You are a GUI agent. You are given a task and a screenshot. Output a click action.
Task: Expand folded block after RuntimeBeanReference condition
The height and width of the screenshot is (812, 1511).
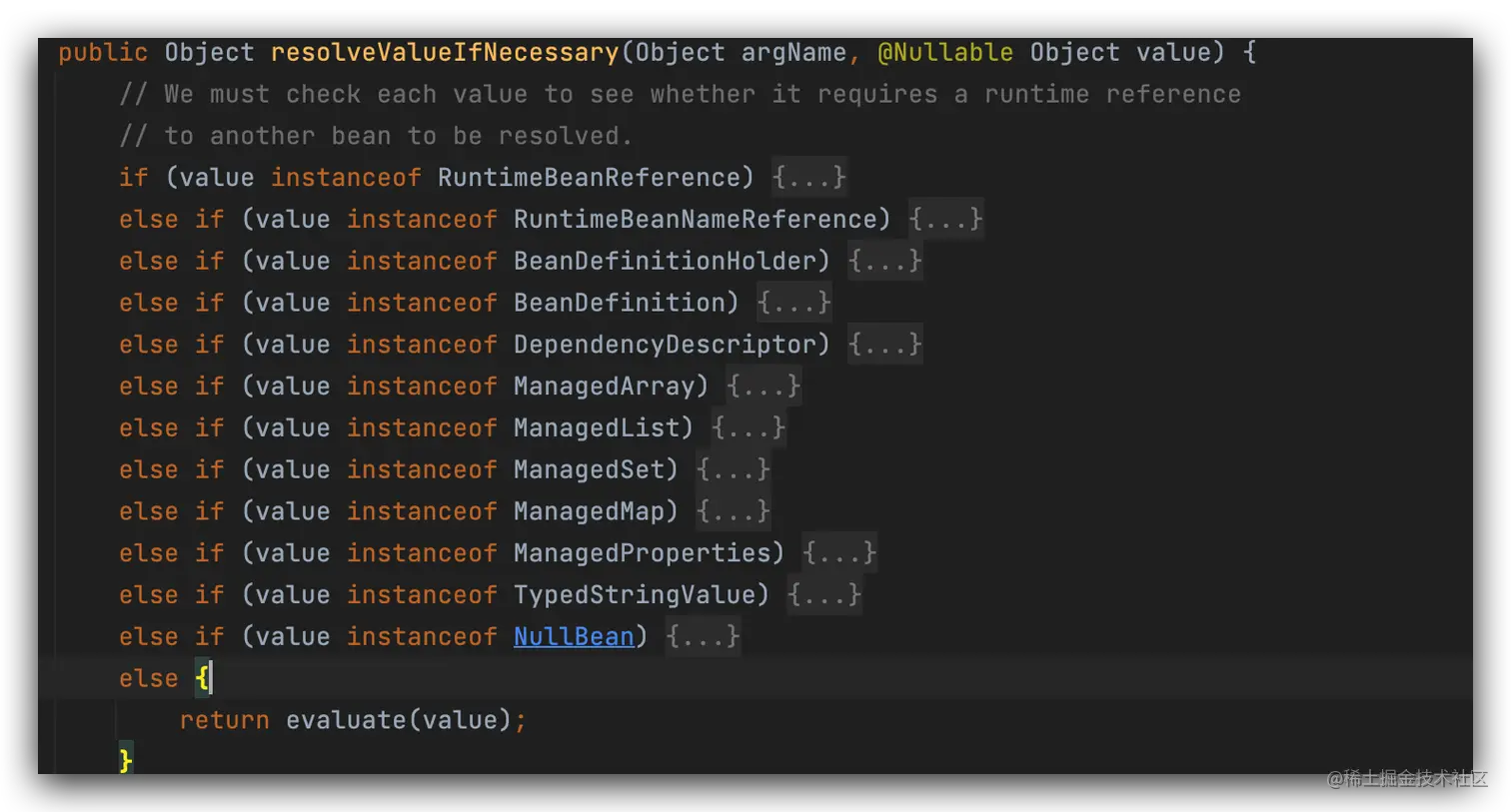point(808,178)
